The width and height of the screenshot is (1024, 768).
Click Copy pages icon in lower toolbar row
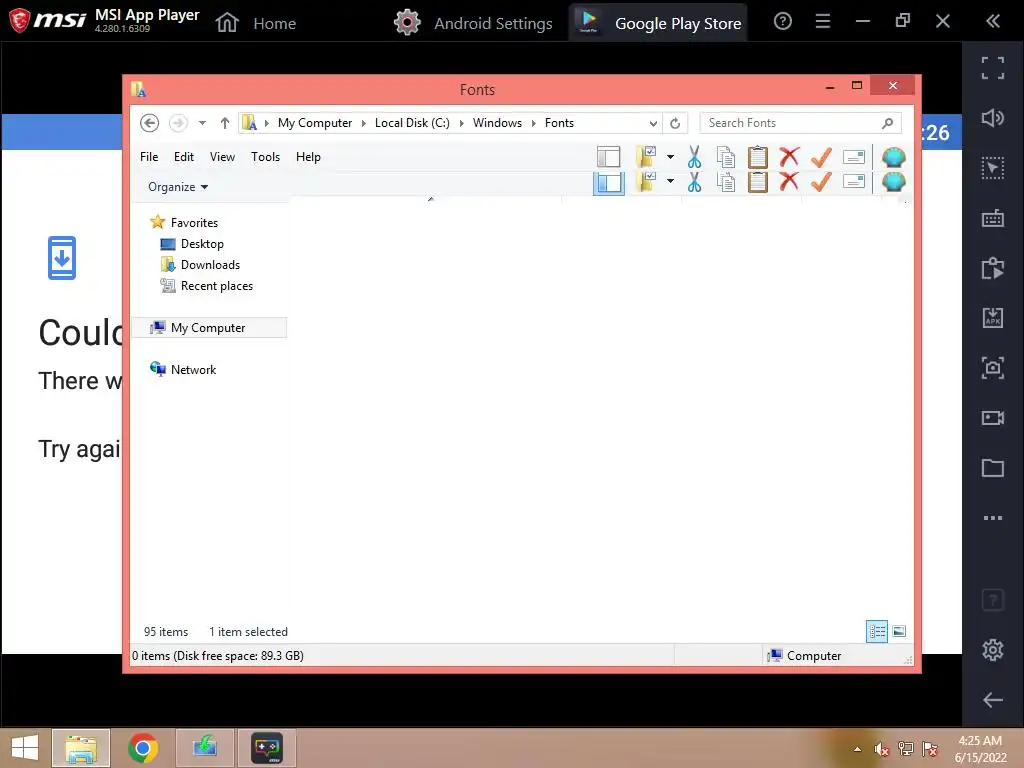tap(726, 182)
